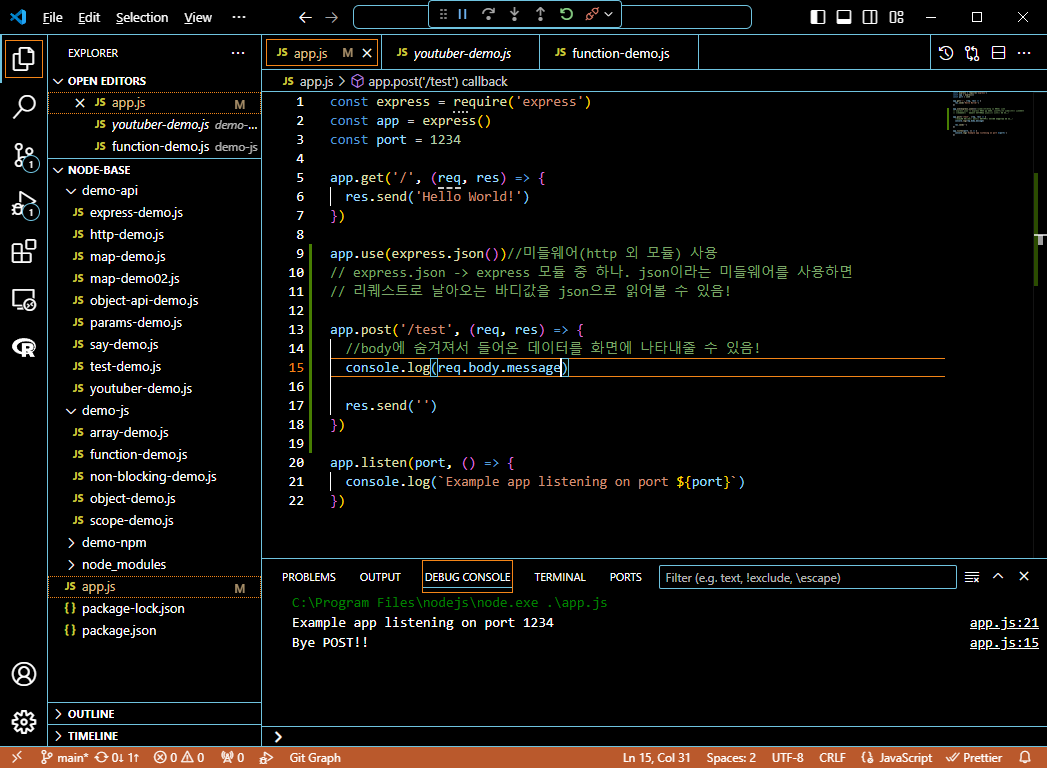
Task: Open editor more actions menu
Action: [1024, 53]
